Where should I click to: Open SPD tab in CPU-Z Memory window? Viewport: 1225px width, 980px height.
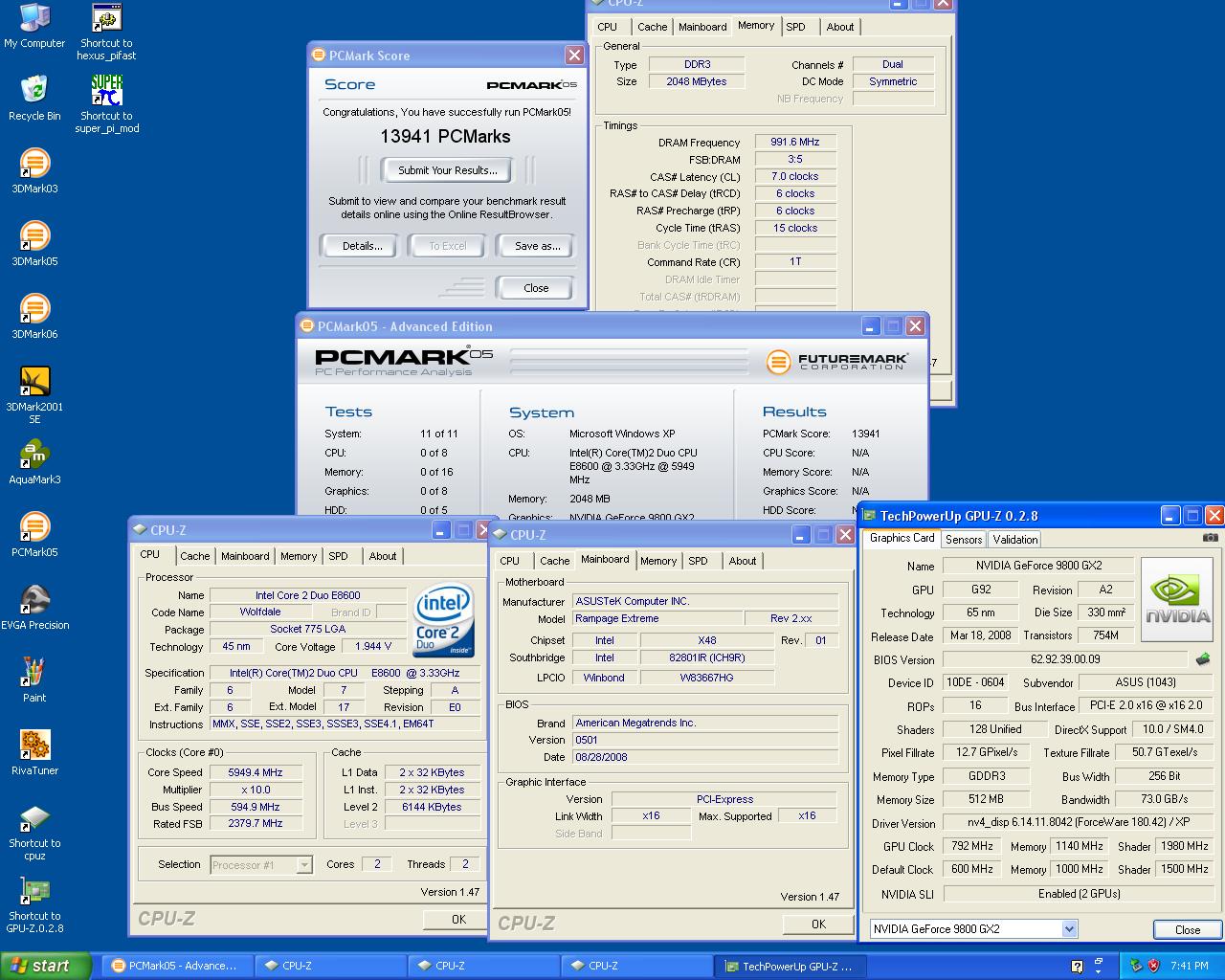pos(795,27)
